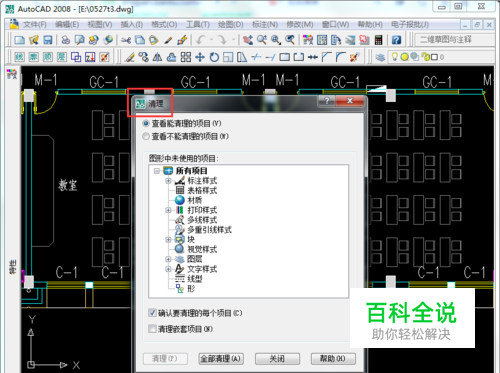Collapse the 所有项目 root tree node
Viewport: 500px width, 373px height.
point(157,171)
